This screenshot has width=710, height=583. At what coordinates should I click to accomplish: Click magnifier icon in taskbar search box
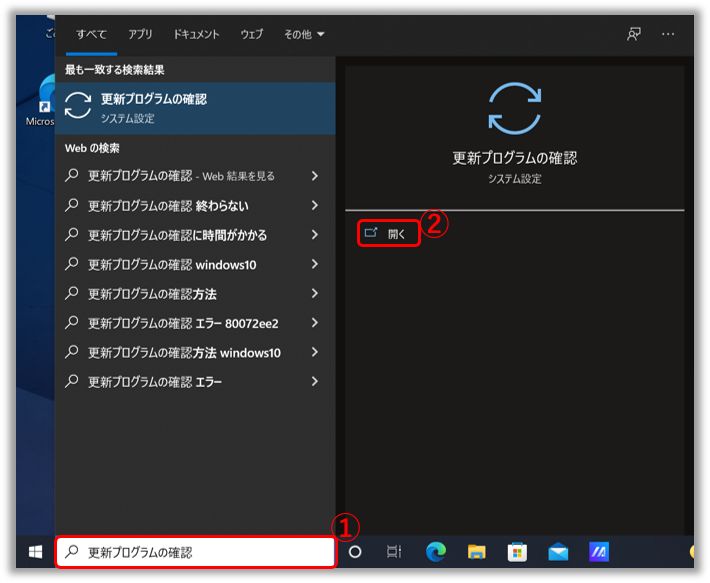pyautogui.click(x=72, y=552)
